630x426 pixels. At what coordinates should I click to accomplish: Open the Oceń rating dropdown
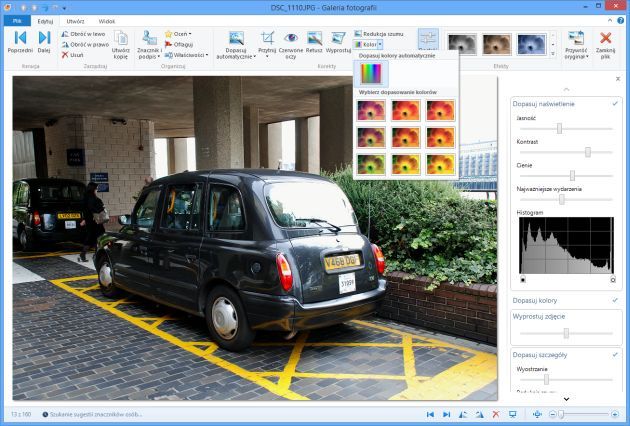coord(178,34)
